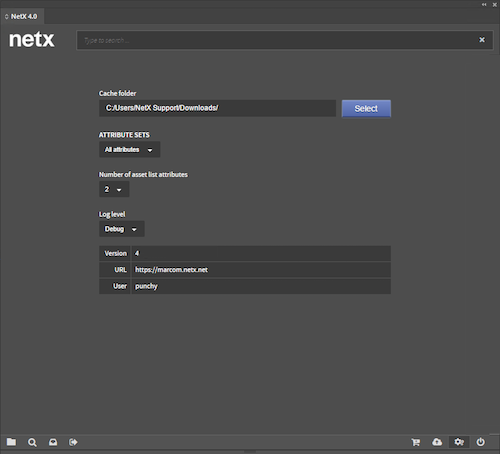Open the Debug log level dropdown
This screenshot has width=500, height=454.
122,229
